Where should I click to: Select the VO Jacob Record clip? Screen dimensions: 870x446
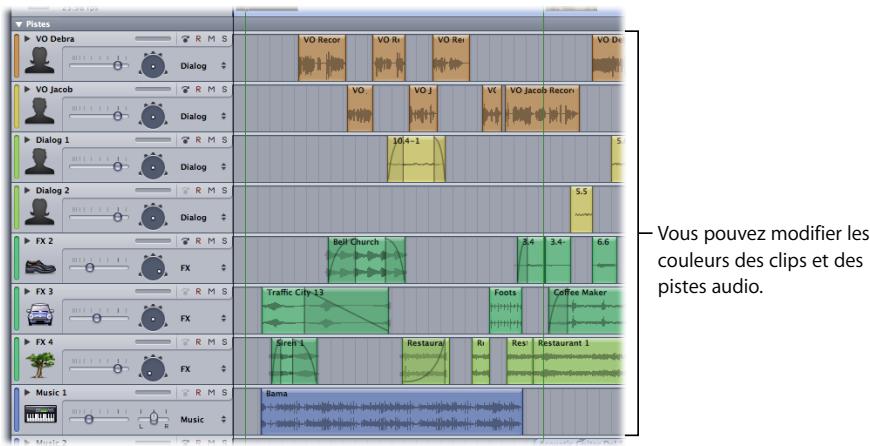click(x=542, y=108)
